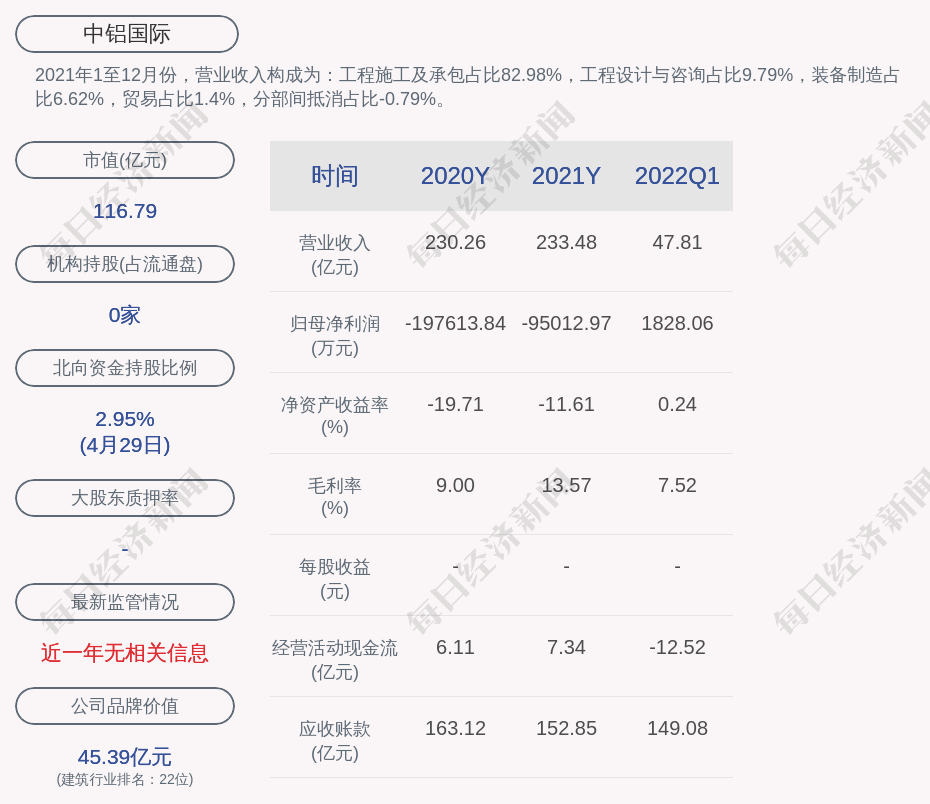930x804 pixels.
Task: Open the 北向资金持股比例 label pill
Action: (x=125, y=368)
